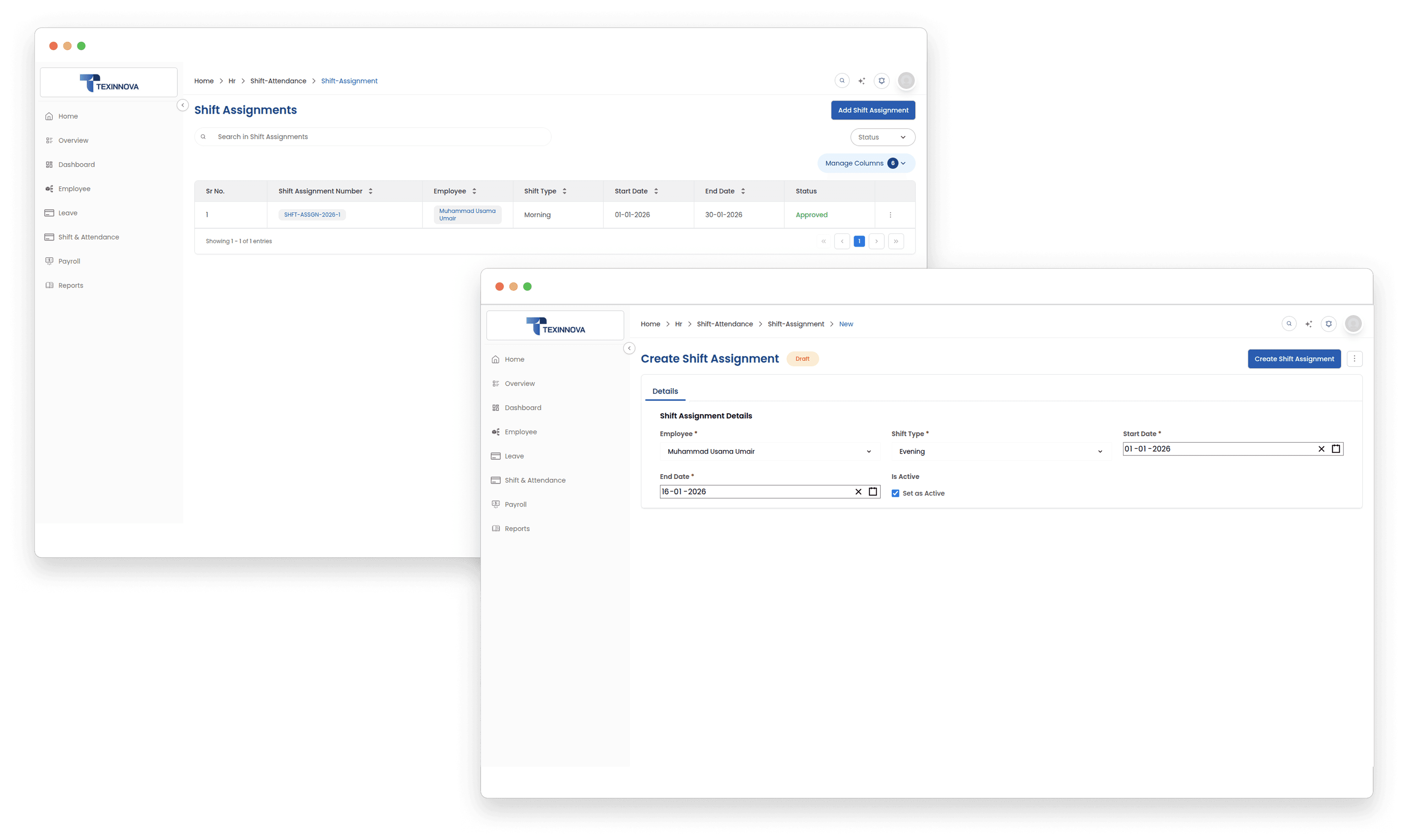Open the Start Date calendar picker icon
Viewport: 1408px width, 840px height.
(1335, 449)
